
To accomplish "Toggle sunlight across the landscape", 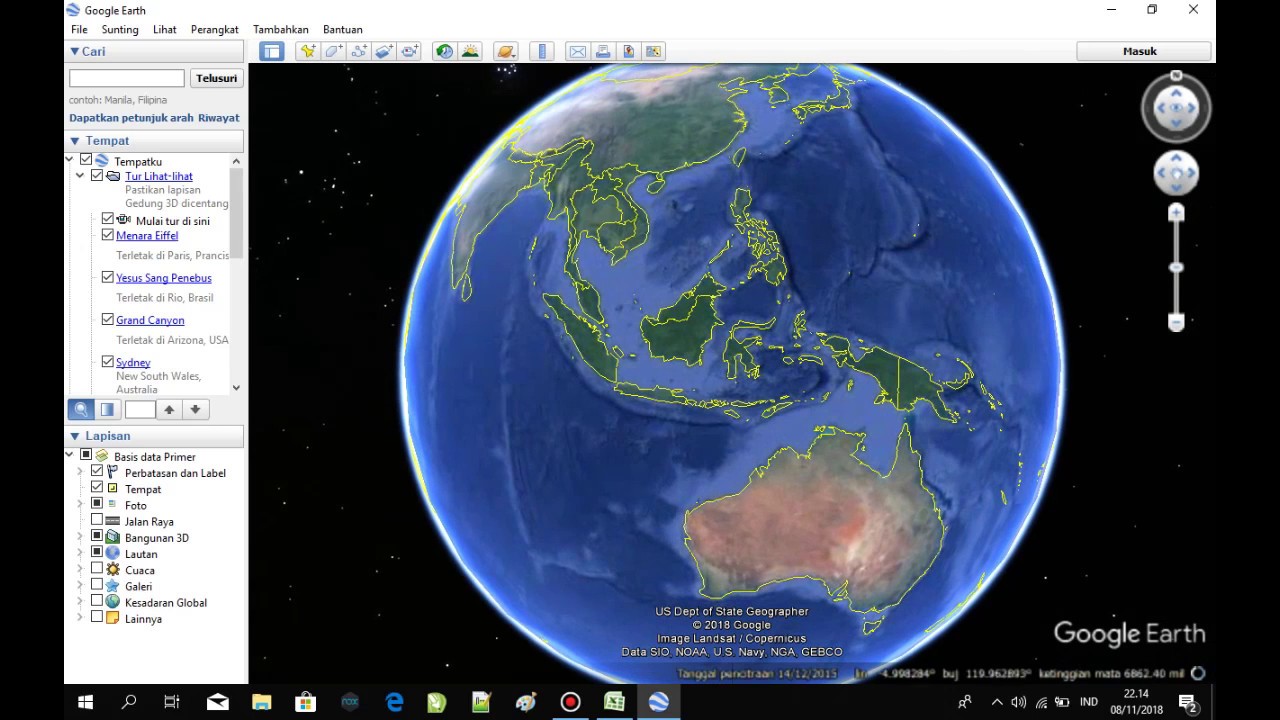I will [470, 51].
